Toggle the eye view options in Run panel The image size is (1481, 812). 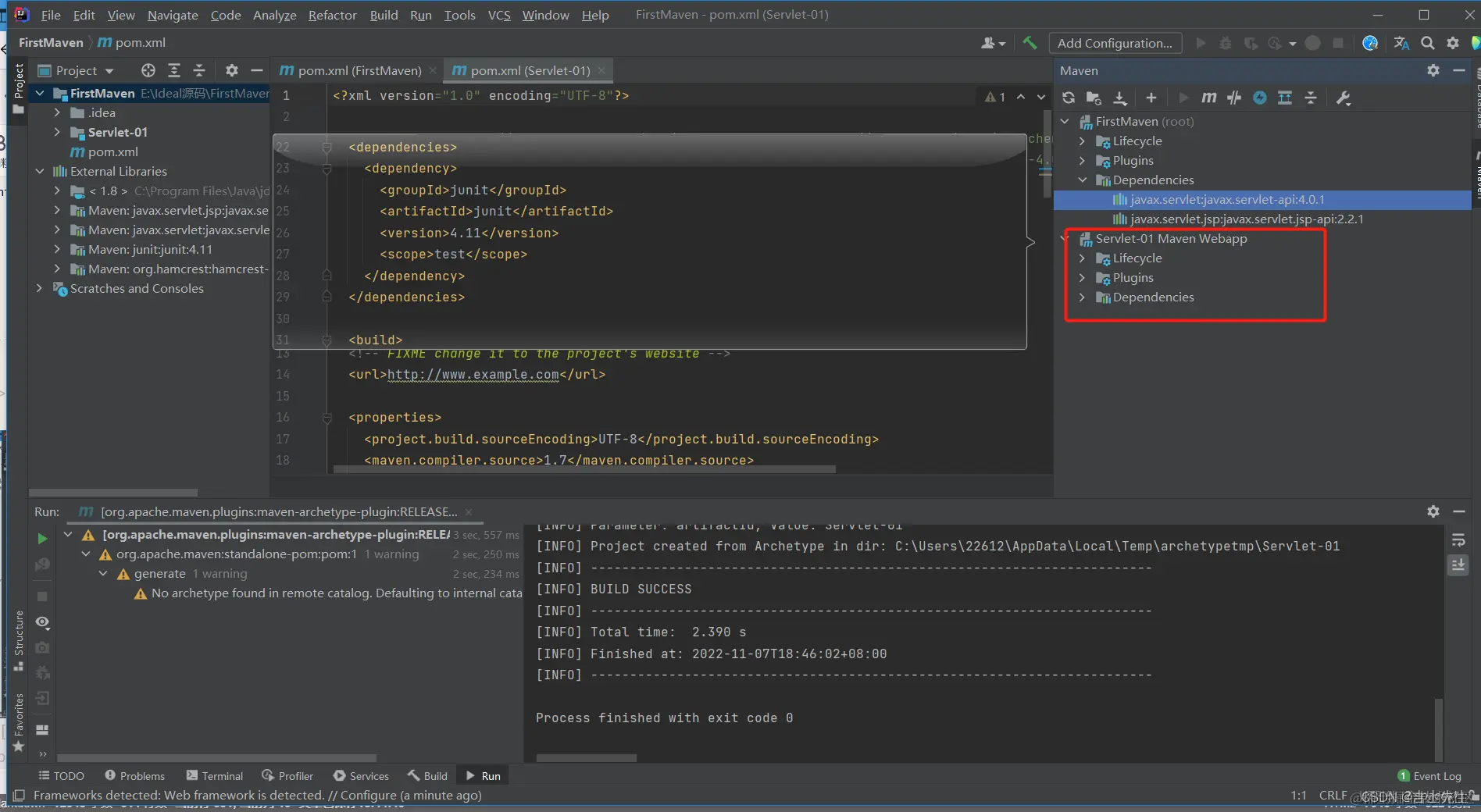tap(43, 622)
